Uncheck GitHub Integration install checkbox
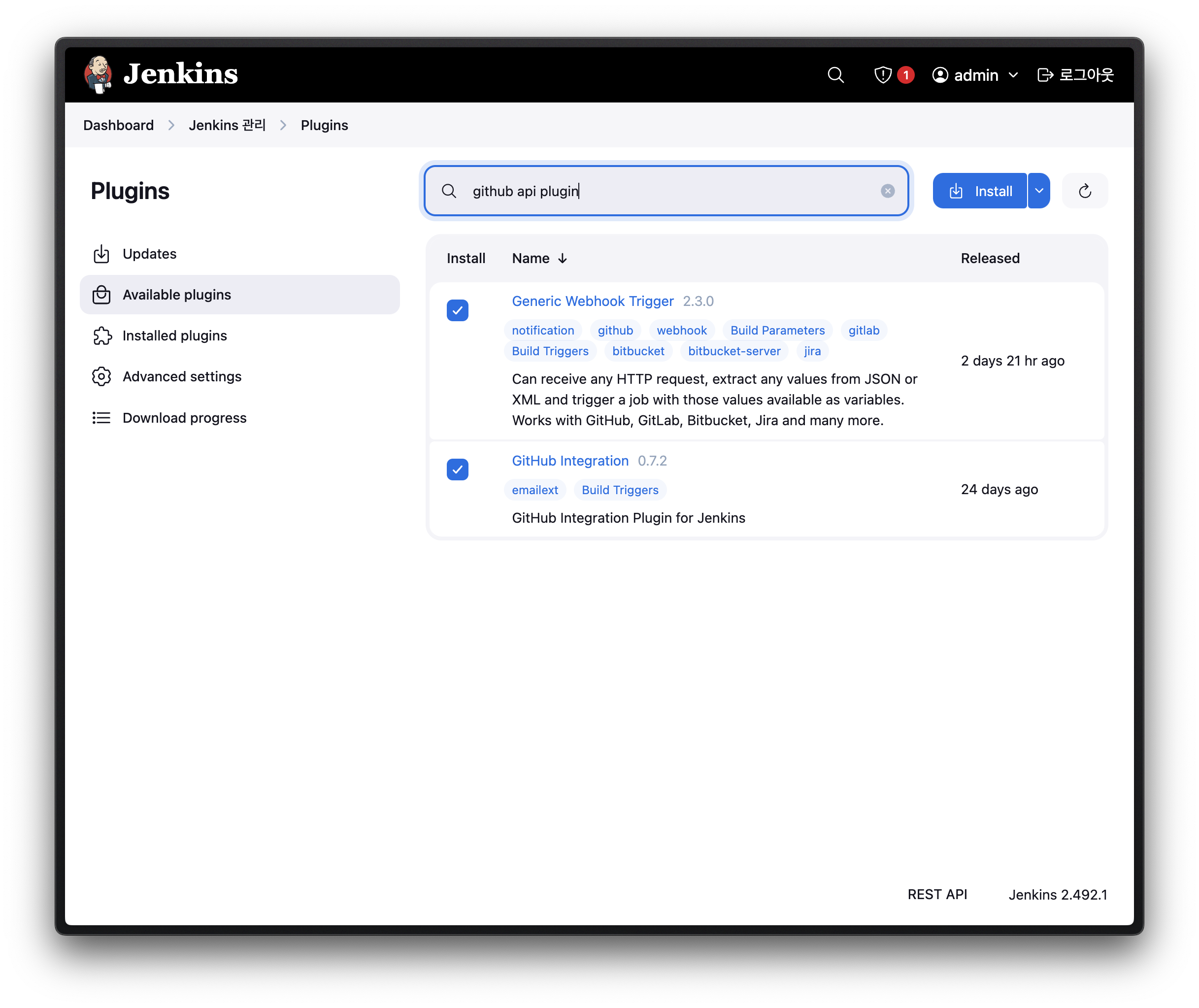The height and width of the screenshot is (1008, 1199). [457, 470]
